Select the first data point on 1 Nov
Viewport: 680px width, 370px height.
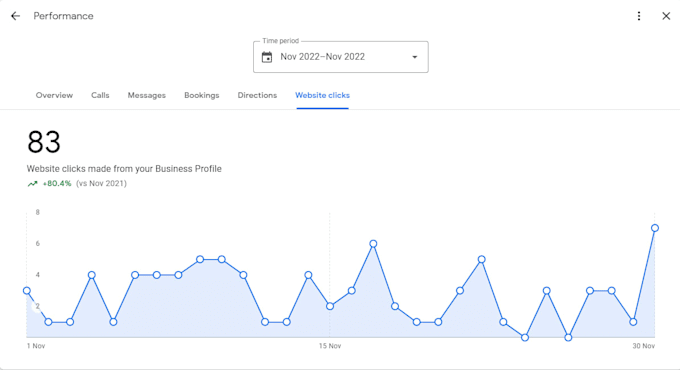(x=27, y=291)
